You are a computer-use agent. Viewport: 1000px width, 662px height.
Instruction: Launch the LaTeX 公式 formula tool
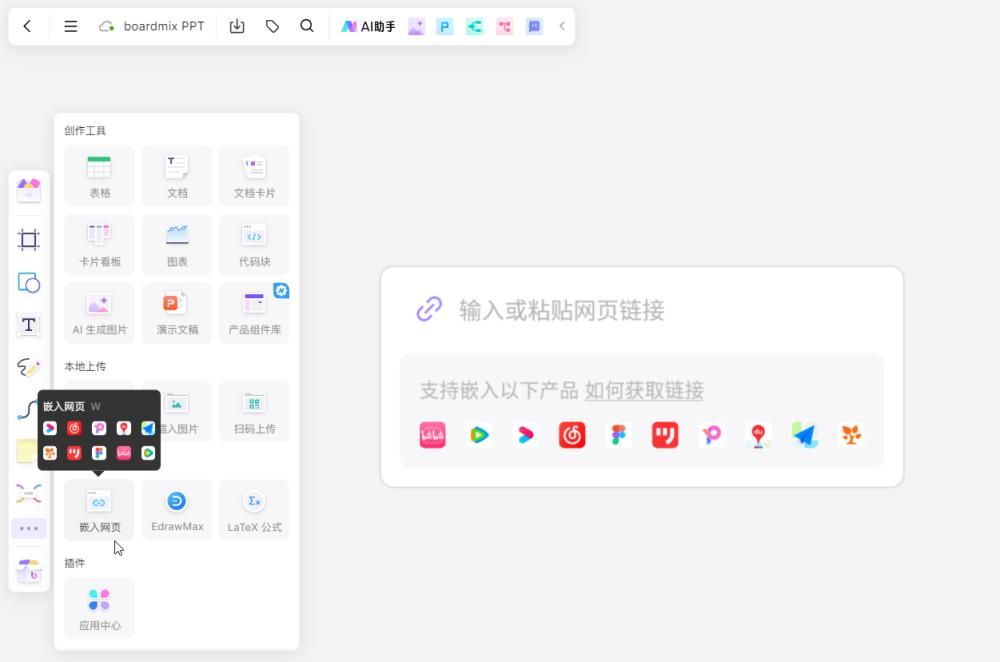[254, 510]
